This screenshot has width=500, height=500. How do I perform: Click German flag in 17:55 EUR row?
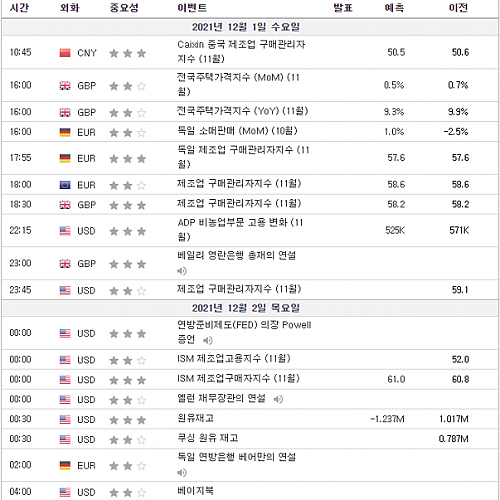click(65, 158)
